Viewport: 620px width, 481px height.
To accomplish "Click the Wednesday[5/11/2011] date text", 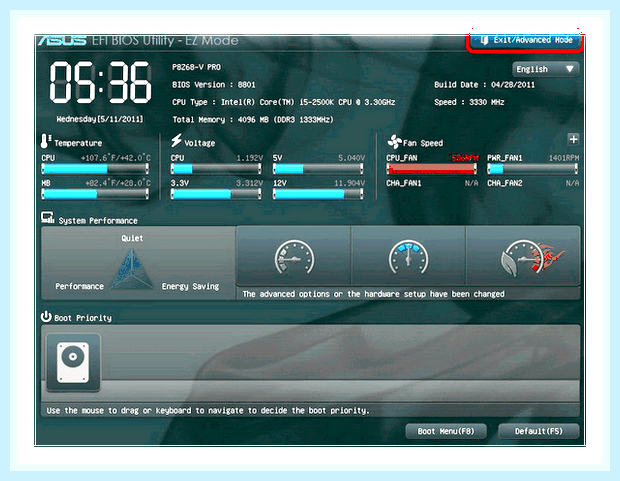I will pyautogui.click(x=100, y=119).
